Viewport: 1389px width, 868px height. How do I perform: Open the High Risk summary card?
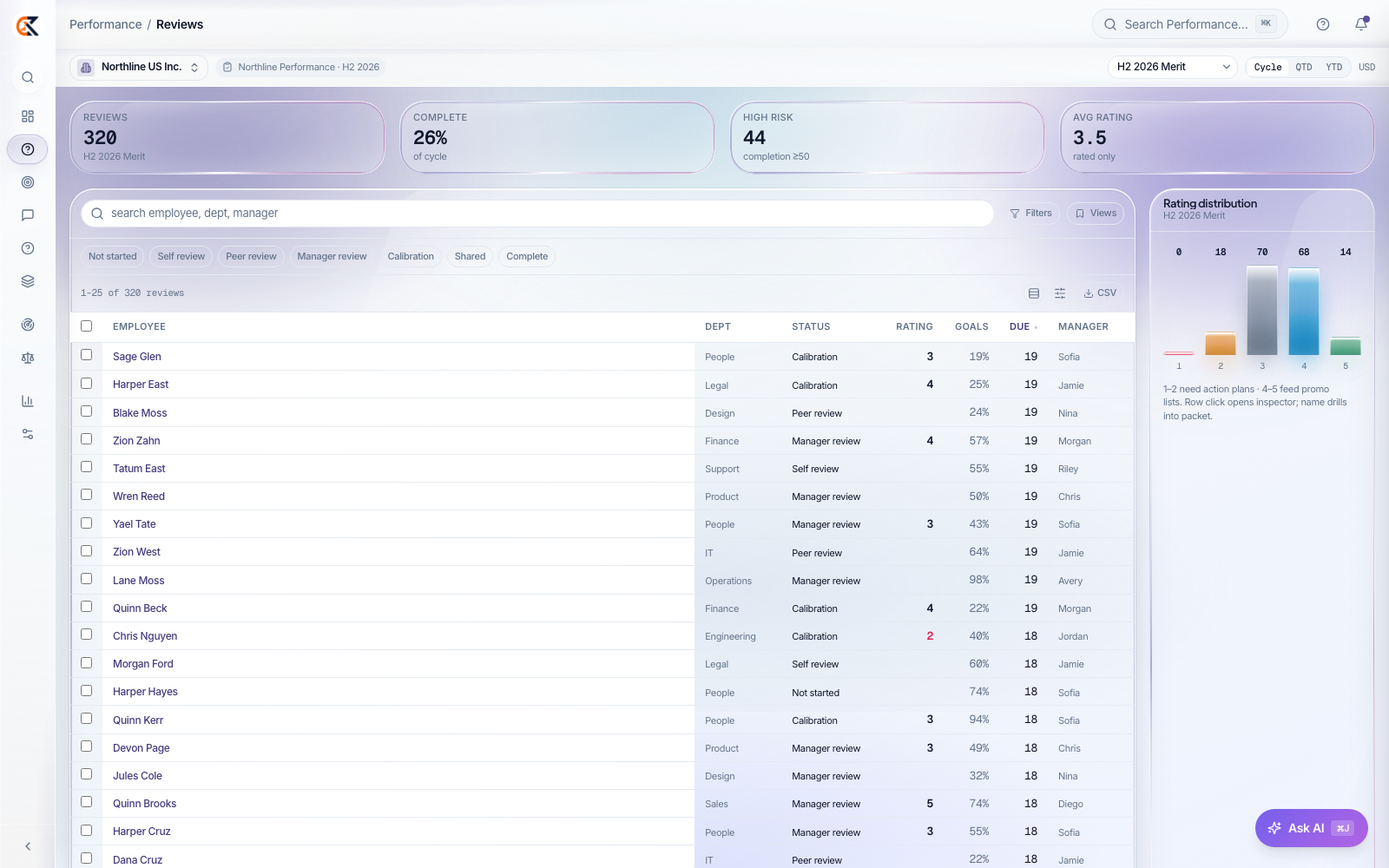click(887, 137)
